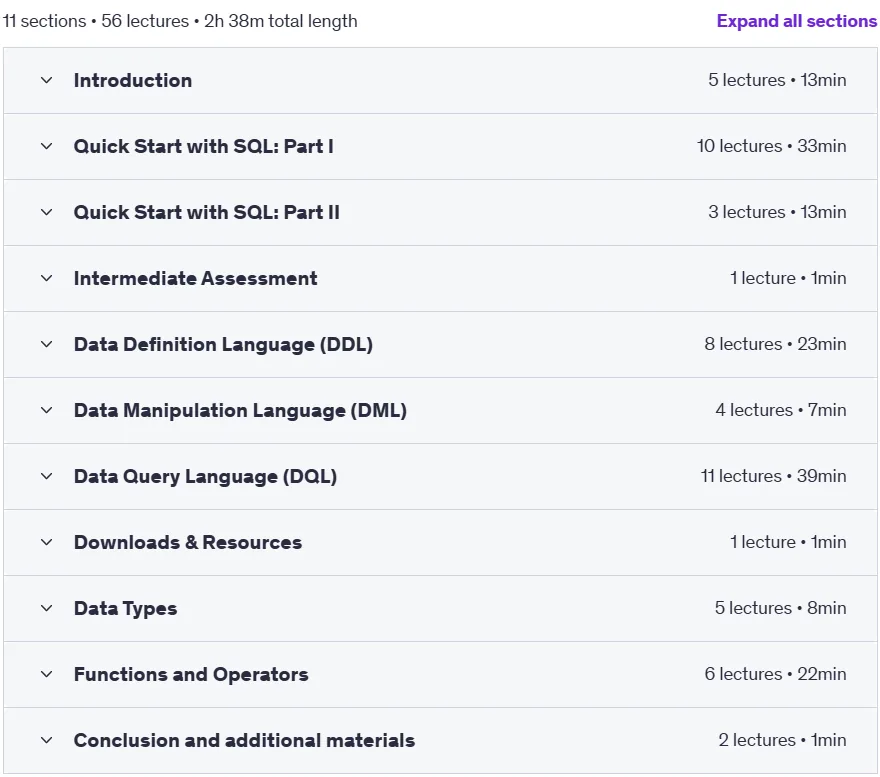This screenshot has width=880, height=777.
Task: Open the Data Definition Language (DDL) chevron
Action: 47,344
